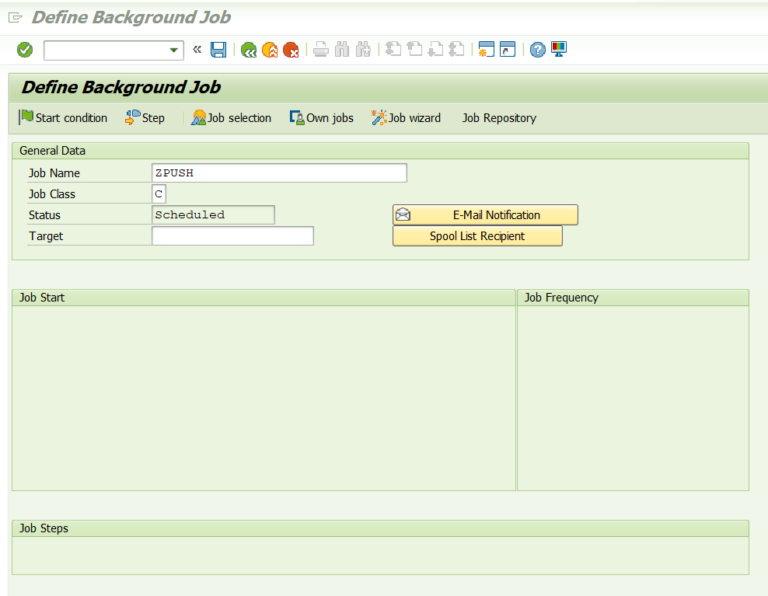This screenshot has height=596, width=768.
Task: Click the Step toolbar button
Action: point(144,118)
